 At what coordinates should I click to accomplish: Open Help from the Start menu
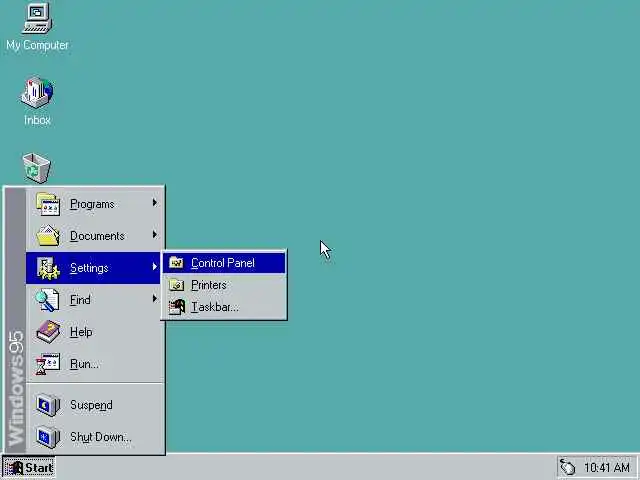pos(93,331)
